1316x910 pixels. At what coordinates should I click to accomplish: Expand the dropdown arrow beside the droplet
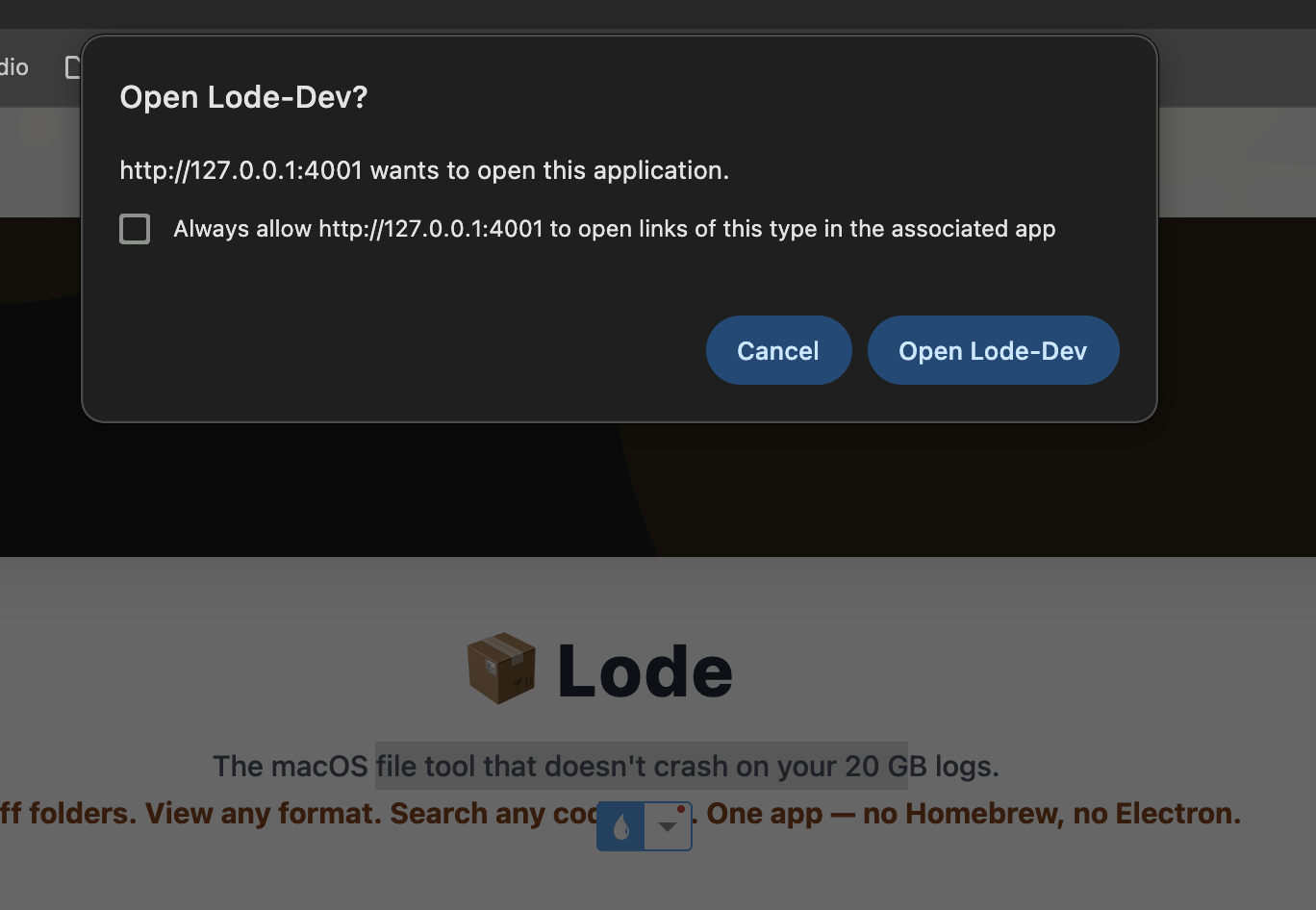(667, 826)
